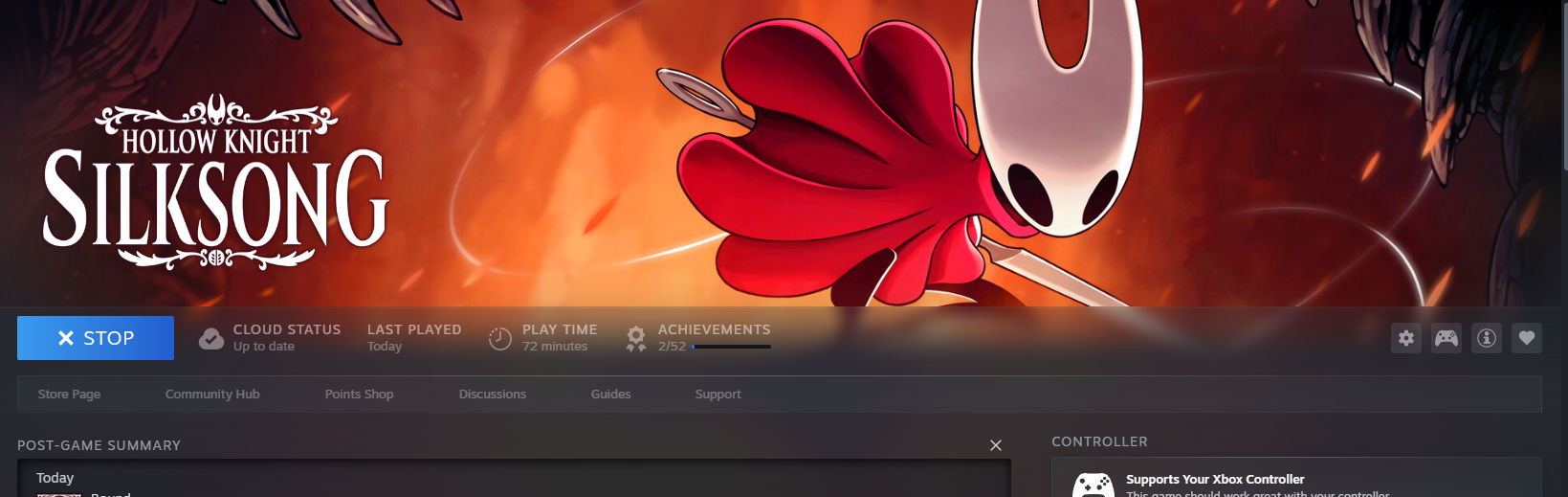Open the Store Page link
Viewport: 1568px width, 497px height.
[69, 395]
